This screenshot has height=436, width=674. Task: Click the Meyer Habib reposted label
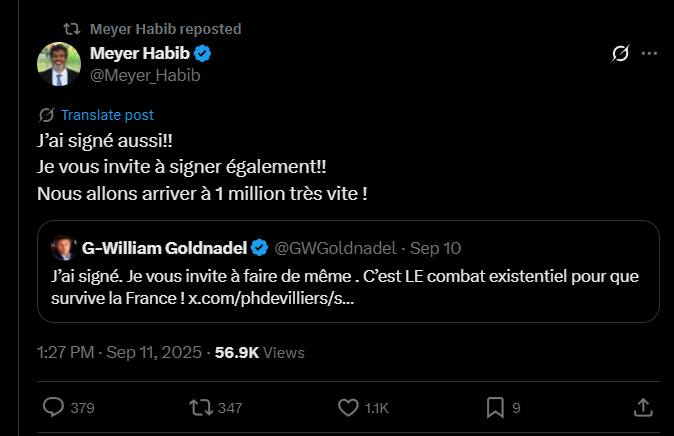[x=165, y=29]
